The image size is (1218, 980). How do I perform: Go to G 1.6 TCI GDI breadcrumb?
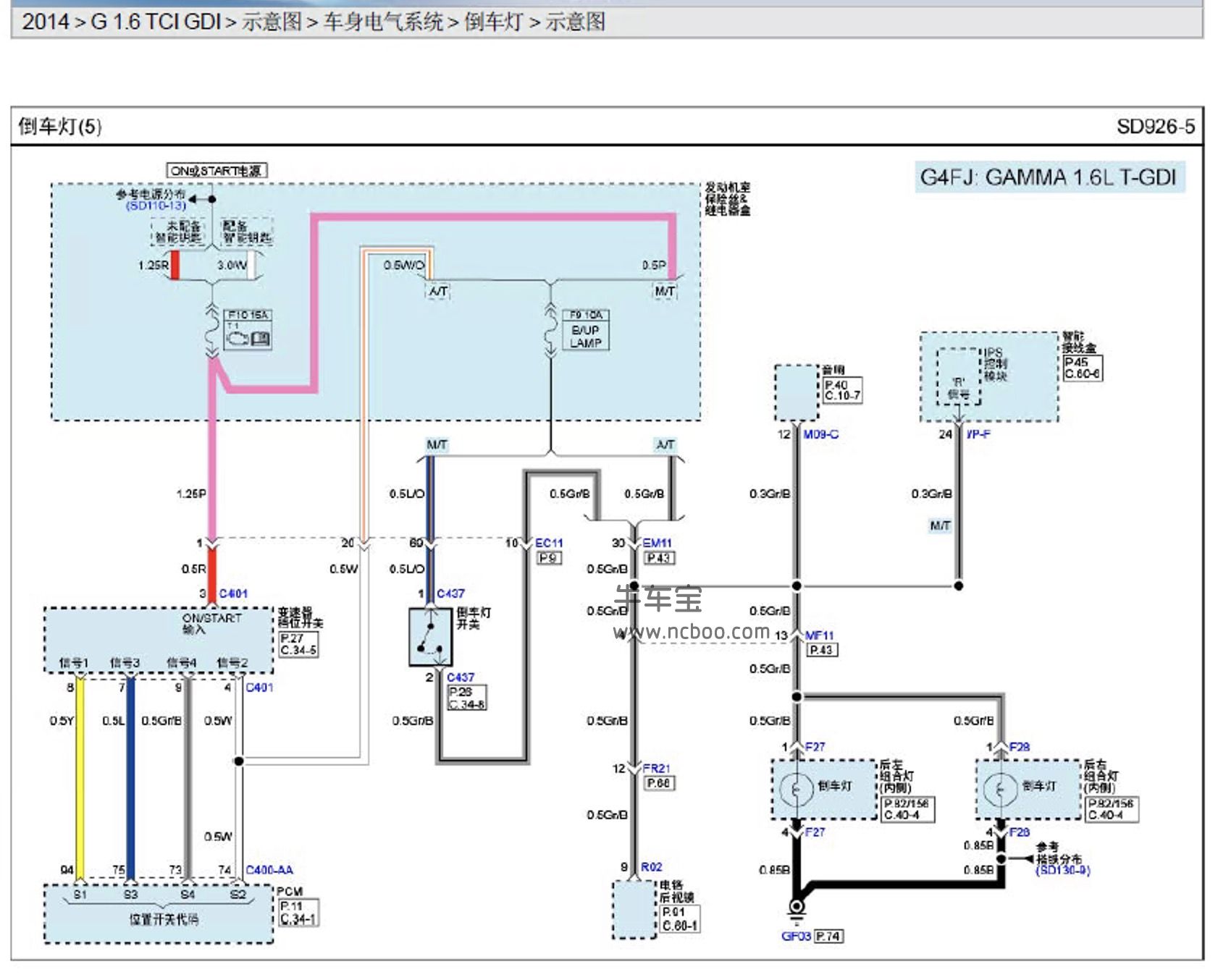click(x=155, y=22)
